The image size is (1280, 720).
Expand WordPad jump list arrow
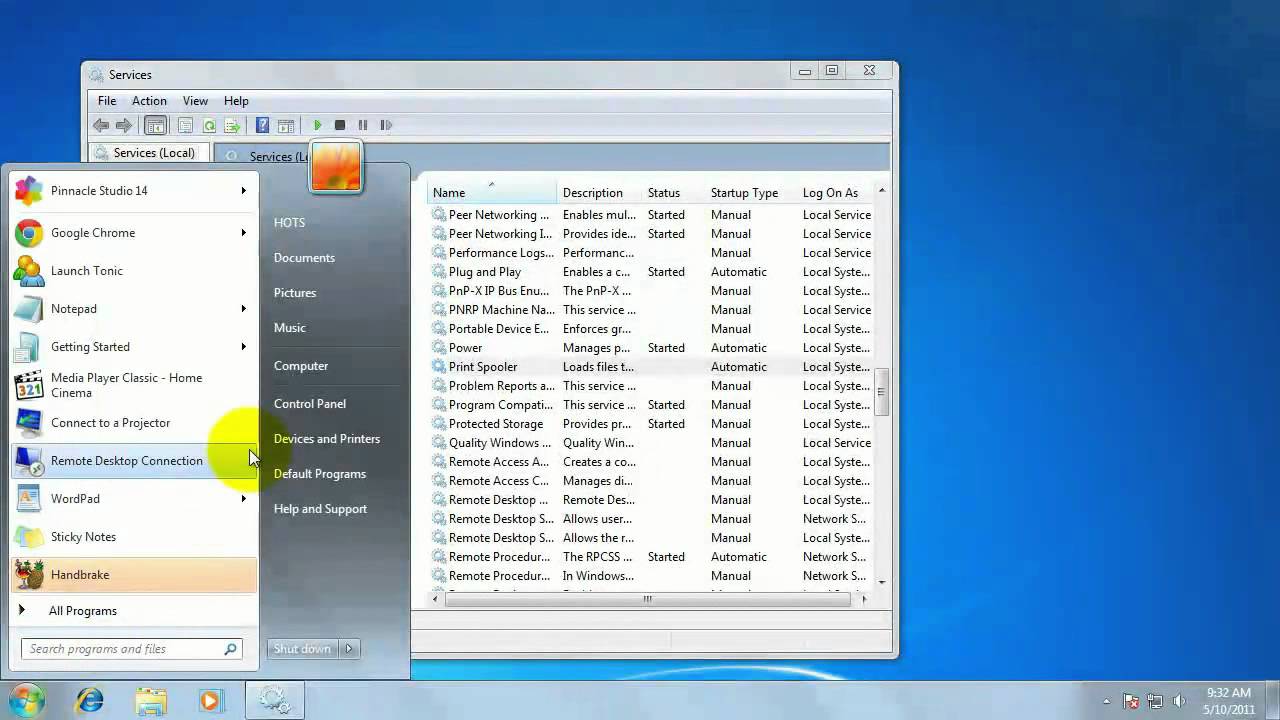[243, 499]
